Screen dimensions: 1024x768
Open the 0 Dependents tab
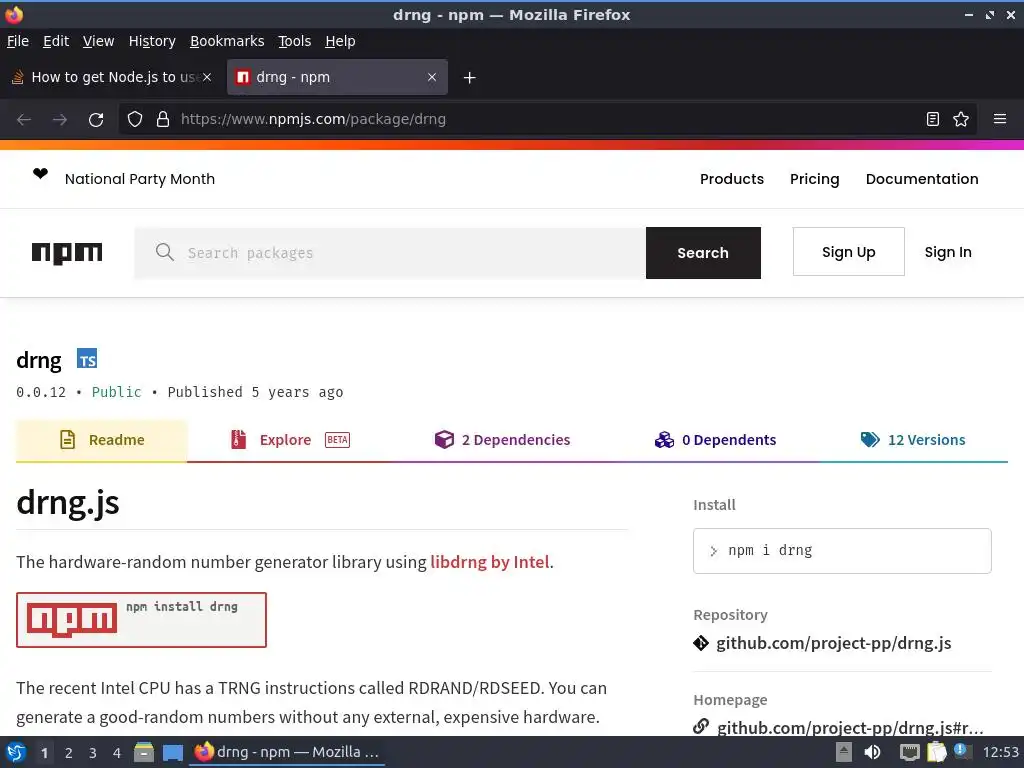pos(715,440)
